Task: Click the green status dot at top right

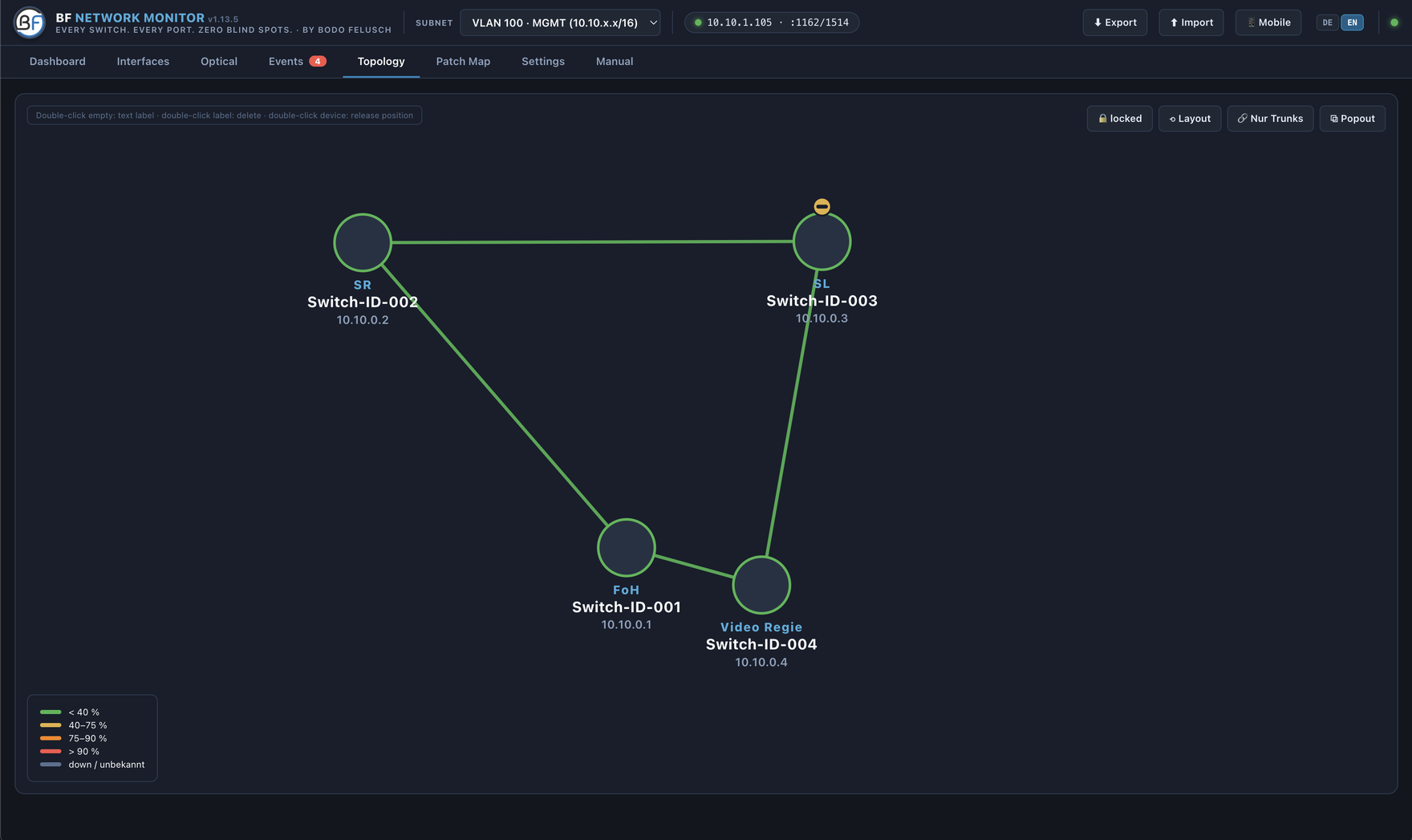Action: pyautogui.click(x=1394, y=22)
